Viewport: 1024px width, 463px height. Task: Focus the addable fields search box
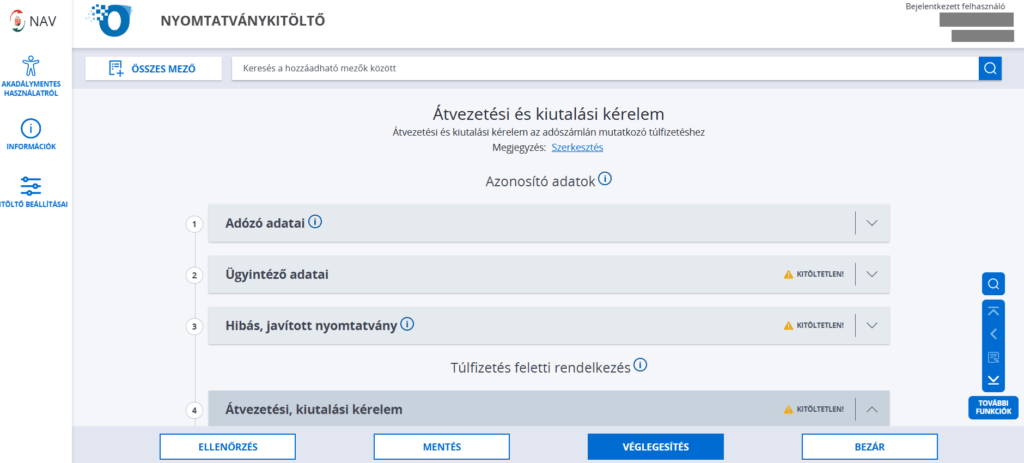point(605,68)
